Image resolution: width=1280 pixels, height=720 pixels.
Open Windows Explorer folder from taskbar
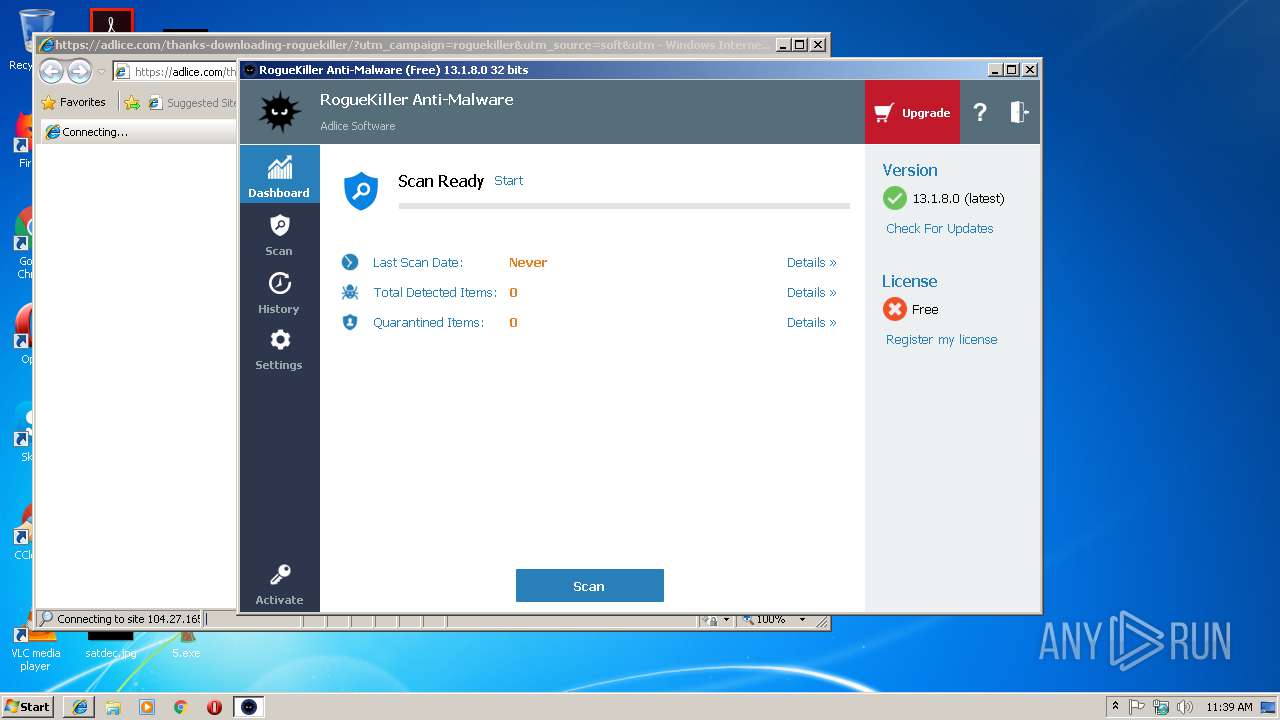[113, 706]
